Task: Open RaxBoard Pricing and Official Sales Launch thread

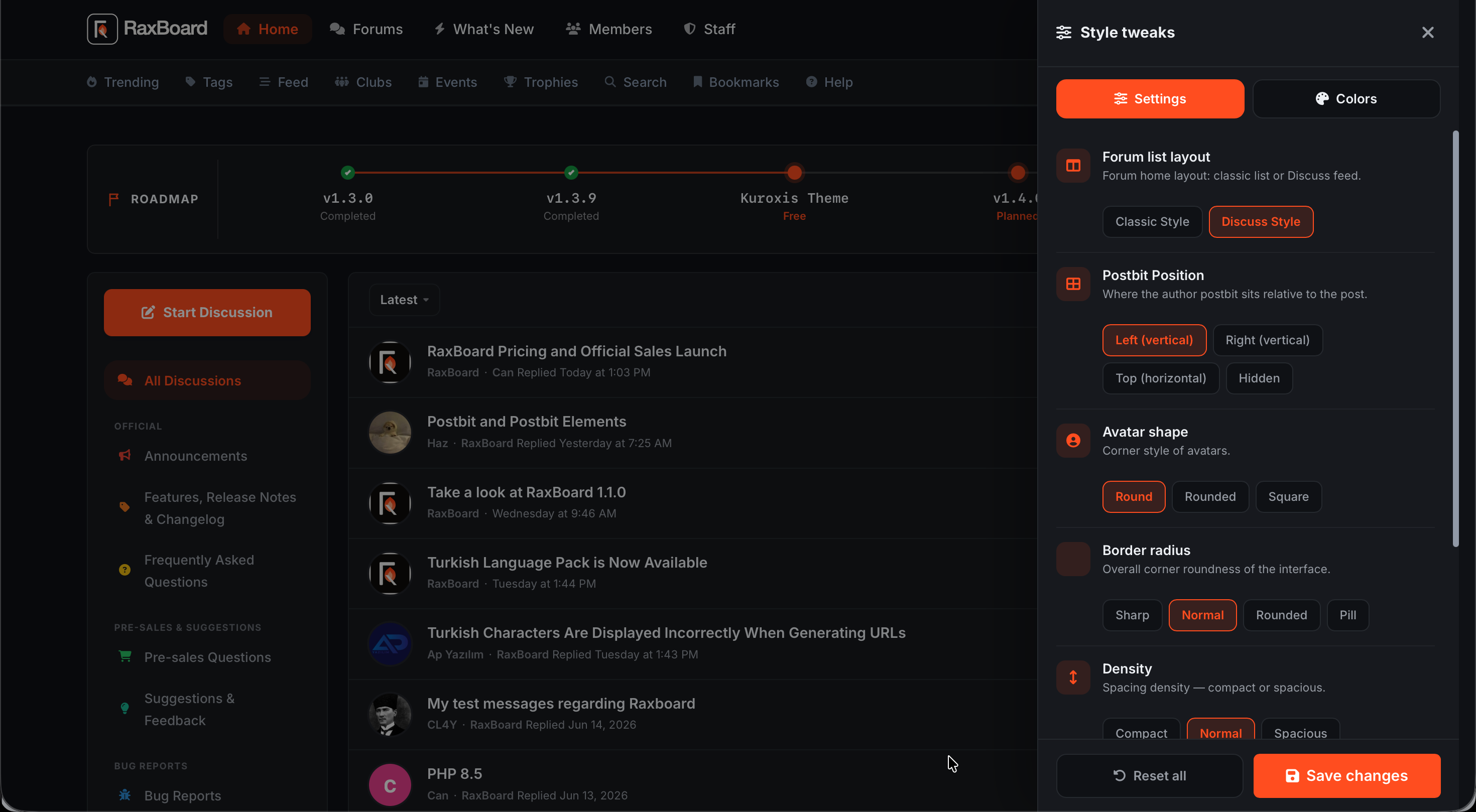Action: (x=576, y=351)
